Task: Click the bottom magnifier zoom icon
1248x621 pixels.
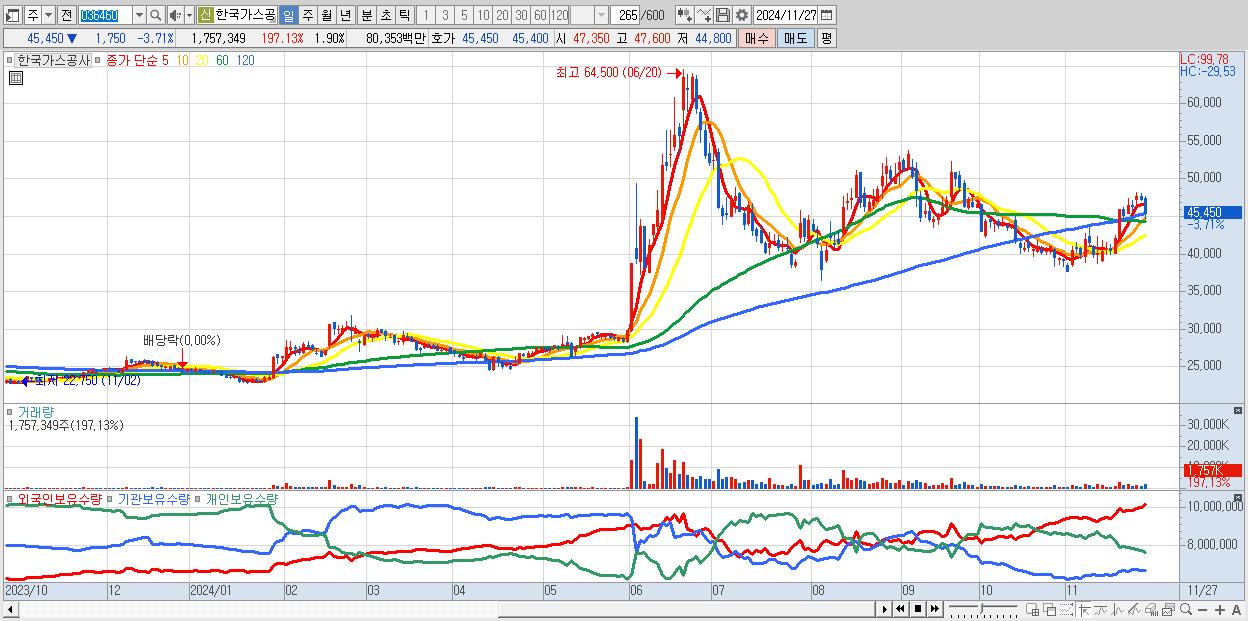Action: (x=1186, y=609)
